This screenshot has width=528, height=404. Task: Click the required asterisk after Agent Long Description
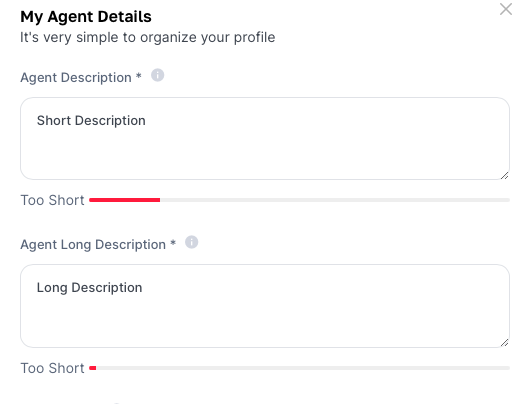pyautogui.click(x=173, y=242)
